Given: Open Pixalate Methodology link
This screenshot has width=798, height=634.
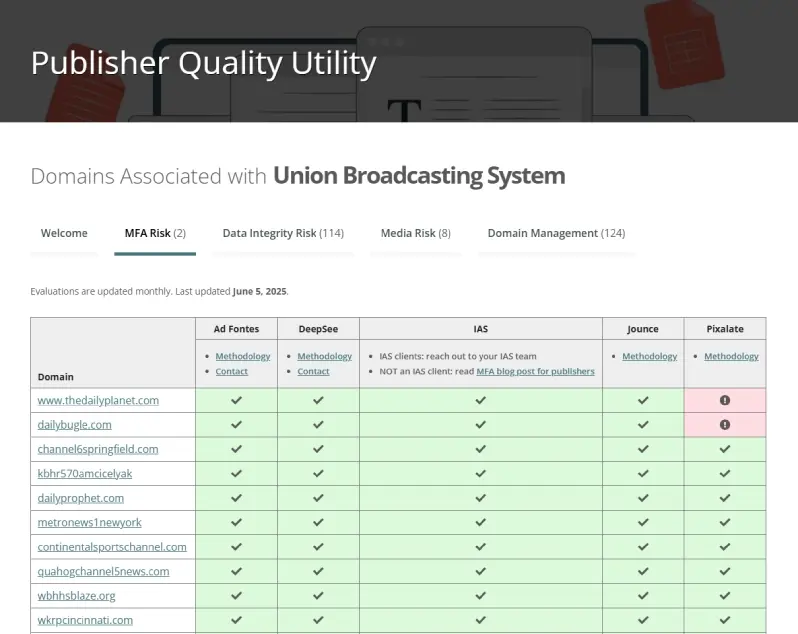Looking at the screenshot, I should pyautogui.click(x=731, y=356).
